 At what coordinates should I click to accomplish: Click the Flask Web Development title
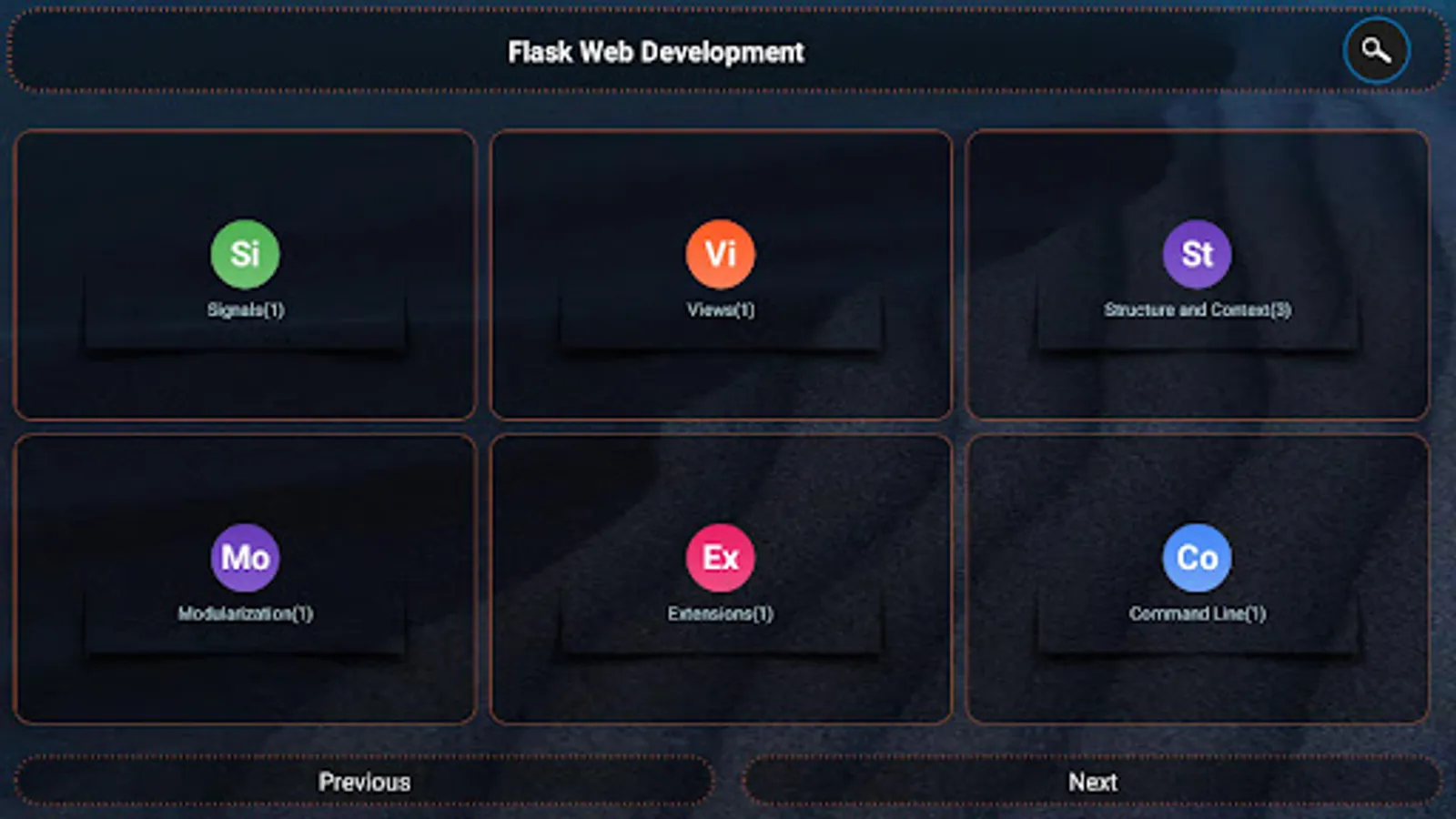pos(656,53)
